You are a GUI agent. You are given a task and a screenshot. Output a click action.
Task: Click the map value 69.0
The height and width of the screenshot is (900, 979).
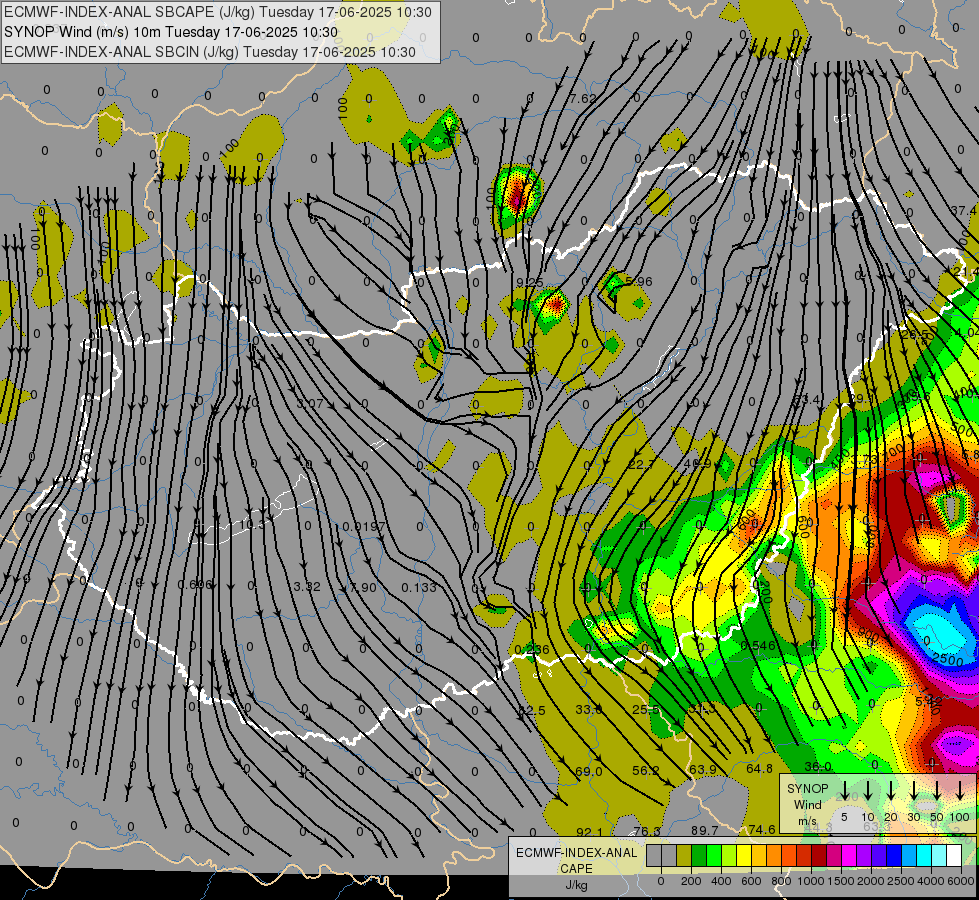click(589, 772)
